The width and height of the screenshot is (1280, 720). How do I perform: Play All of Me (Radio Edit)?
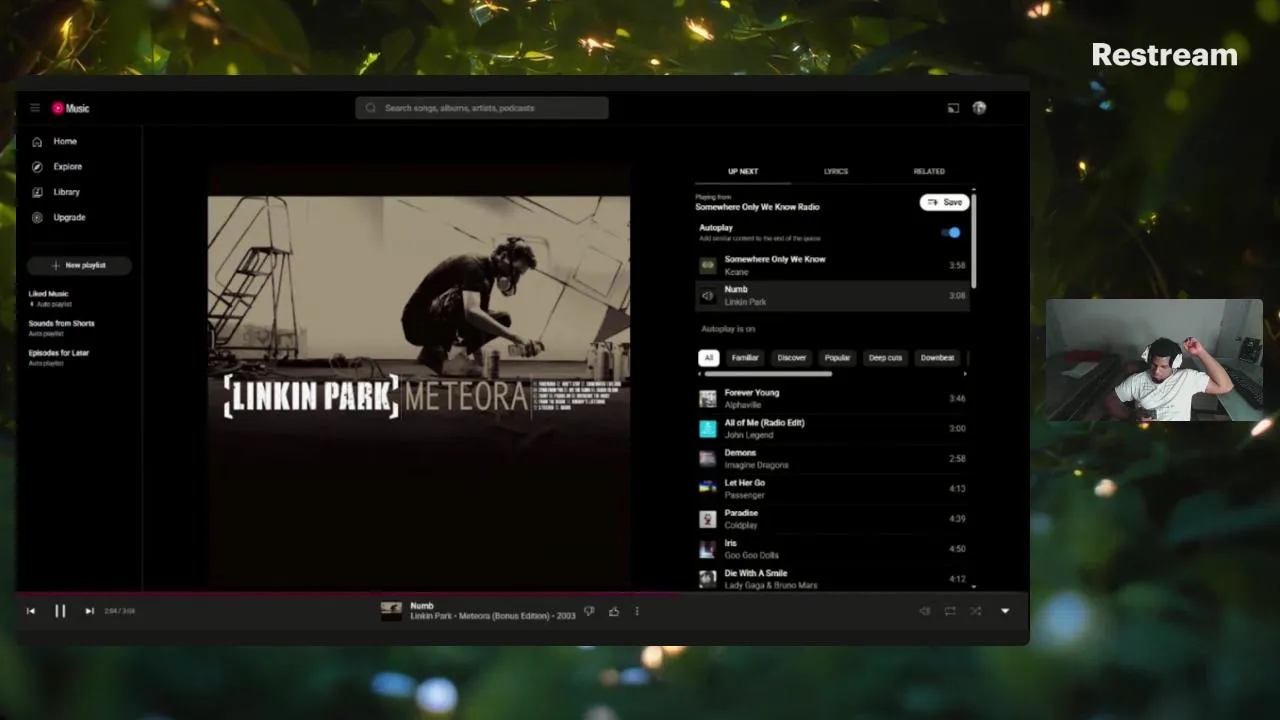click(x=832, y=429)
